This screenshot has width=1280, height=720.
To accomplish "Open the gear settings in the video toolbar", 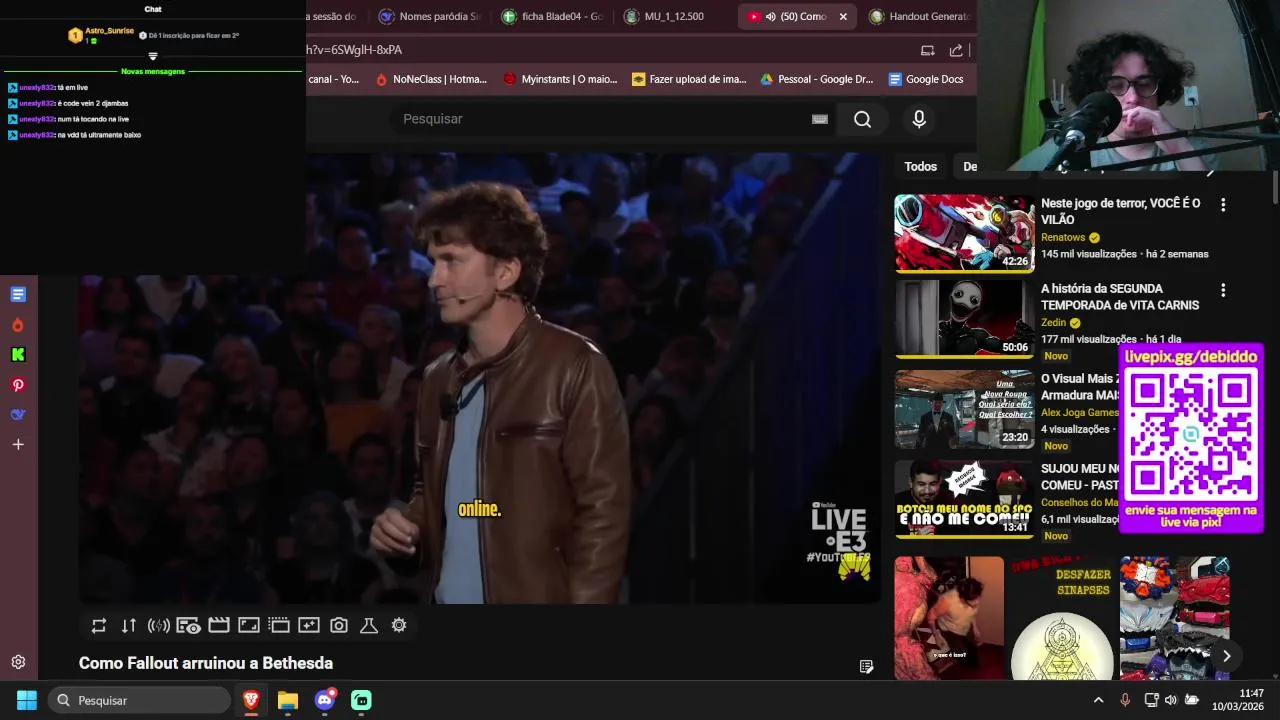I will pos(399,625).
